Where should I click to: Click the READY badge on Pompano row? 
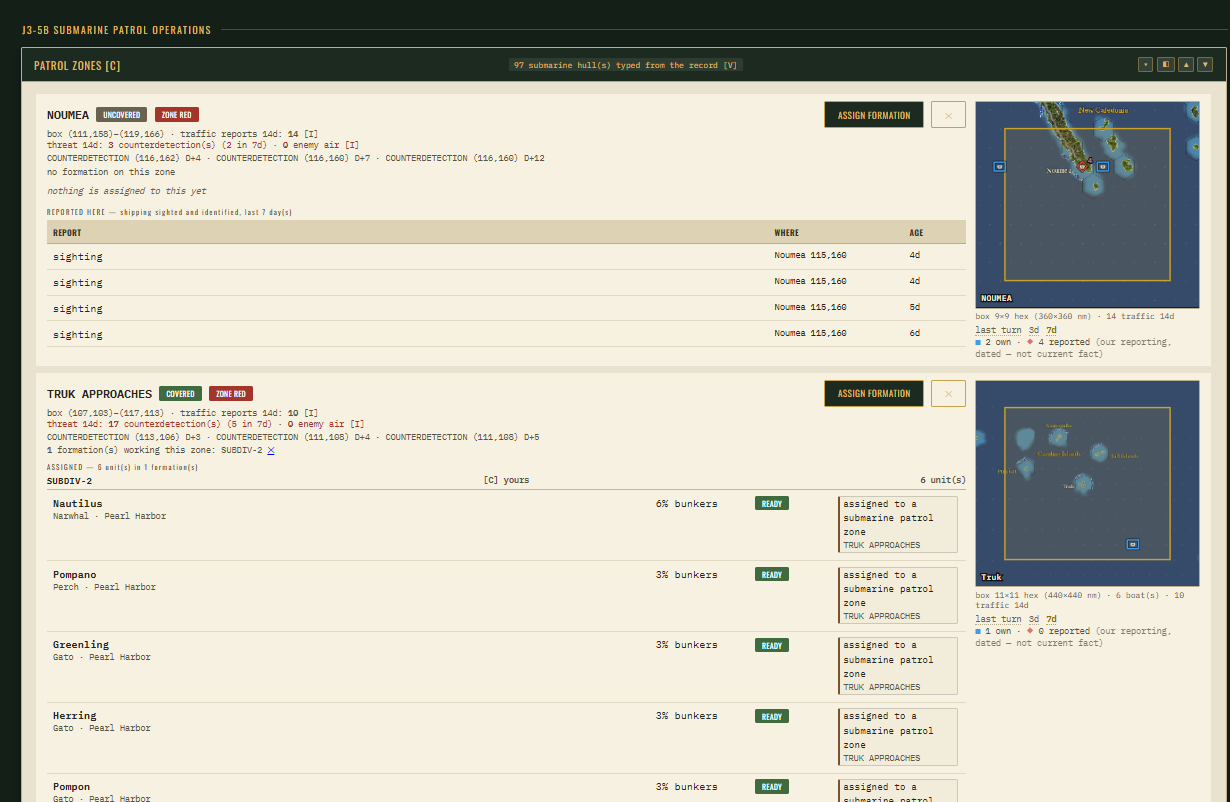[x=772, y=575]
